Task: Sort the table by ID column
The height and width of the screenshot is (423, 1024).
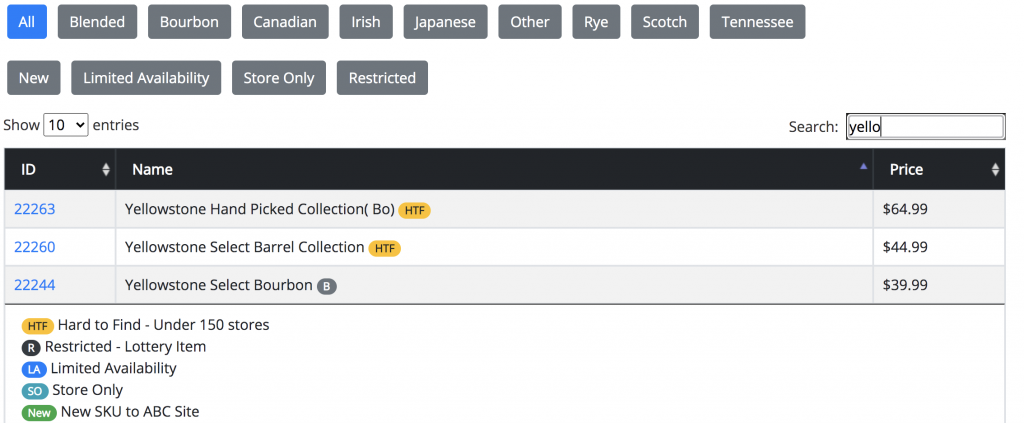Action: 60,170
